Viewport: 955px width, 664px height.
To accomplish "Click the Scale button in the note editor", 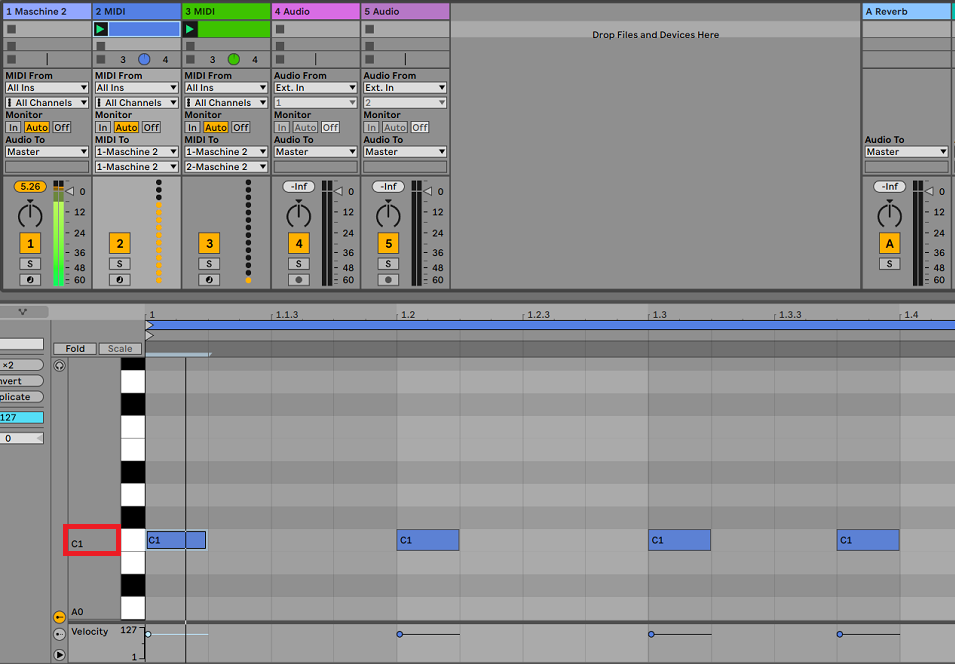I will (x=120, y=349).
